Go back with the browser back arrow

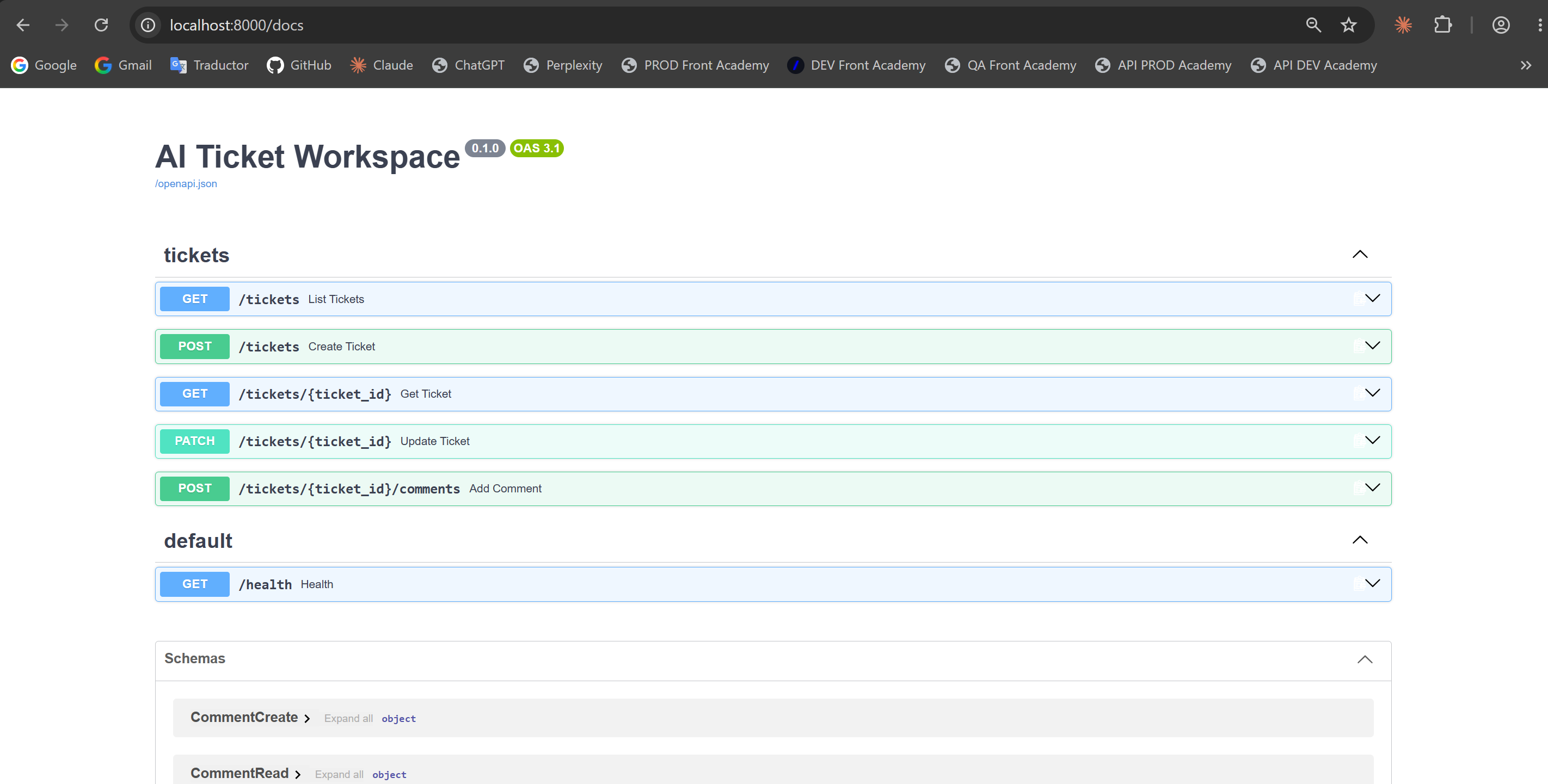(23, 24)
